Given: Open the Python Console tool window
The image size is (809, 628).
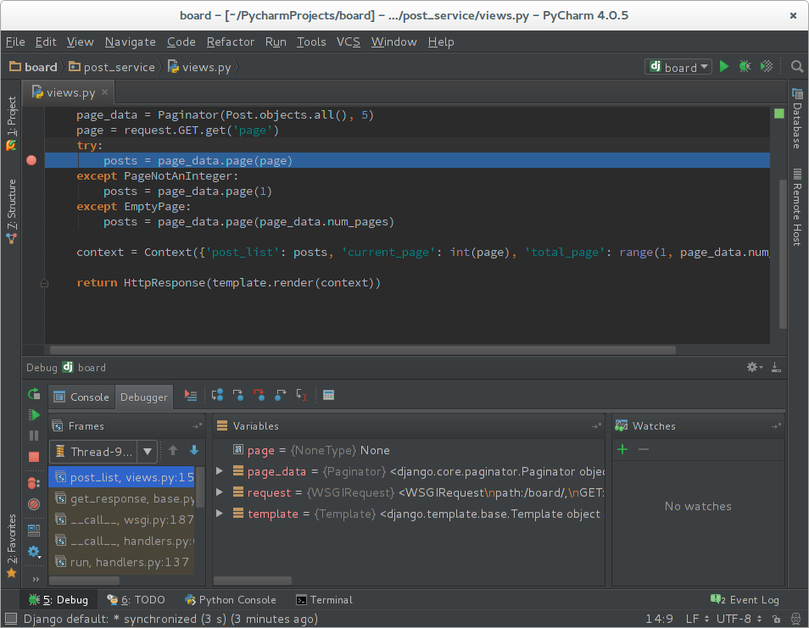Looking at the screenshot, I should [231, 600].
